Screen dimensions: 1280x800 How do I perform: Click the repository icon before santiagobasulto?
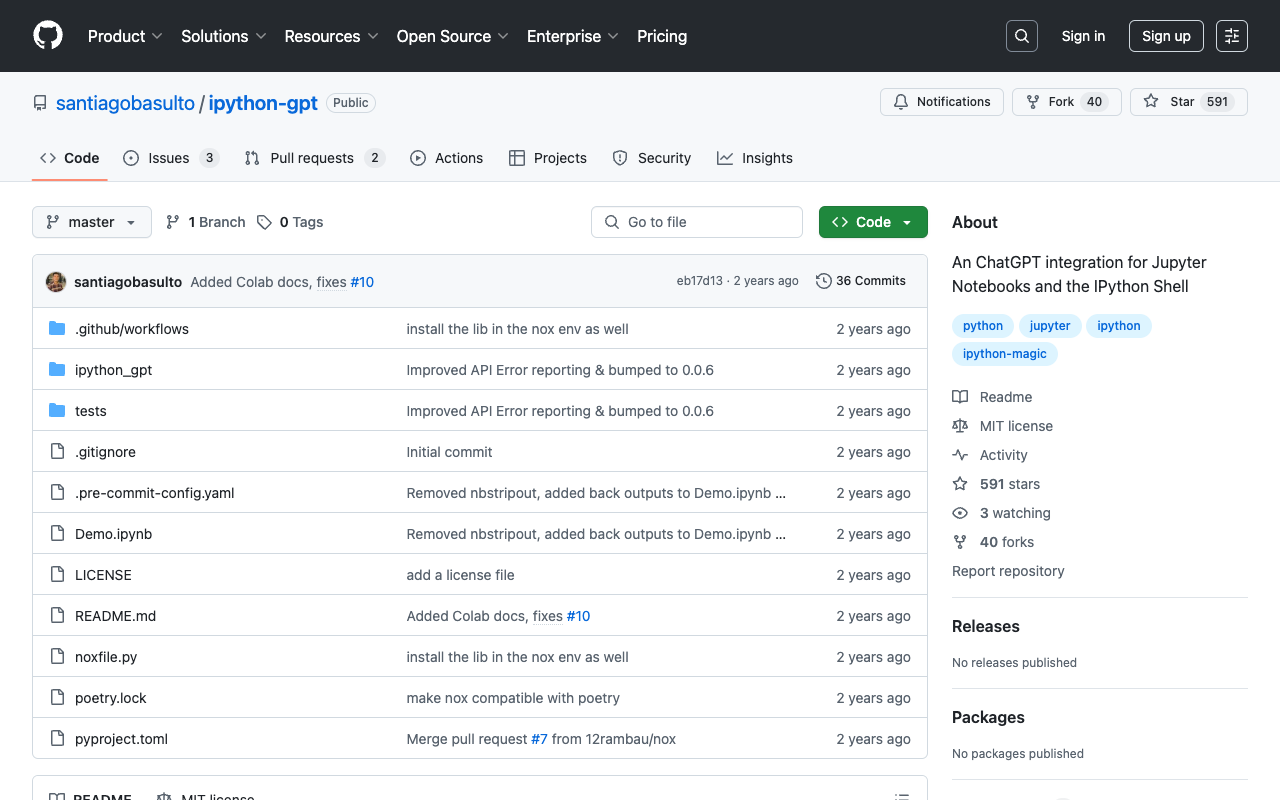tap(40, 103)
